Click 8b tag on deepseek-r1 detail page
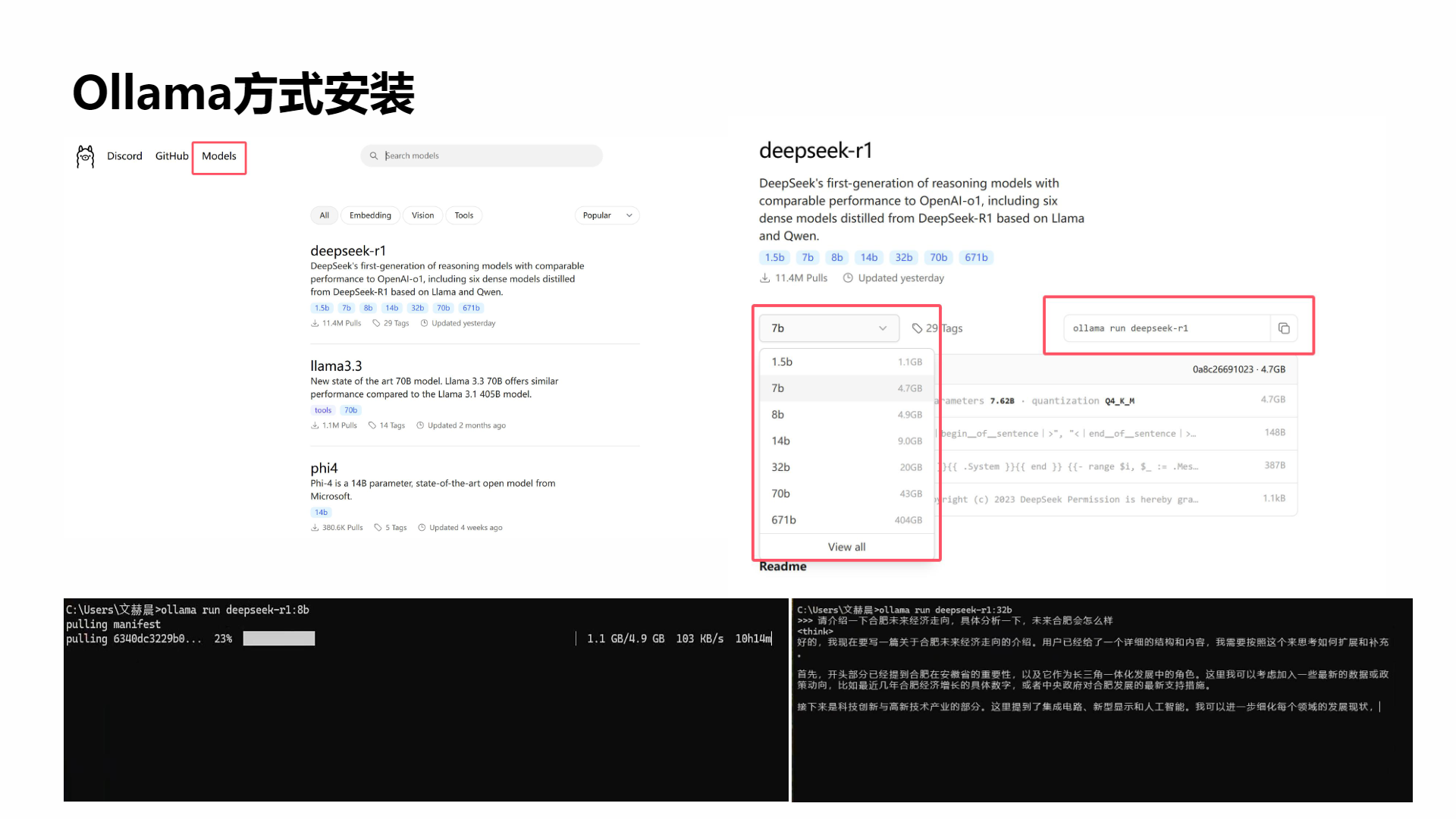This screenshot has width=1456, height=819. [x=836, y=258]
